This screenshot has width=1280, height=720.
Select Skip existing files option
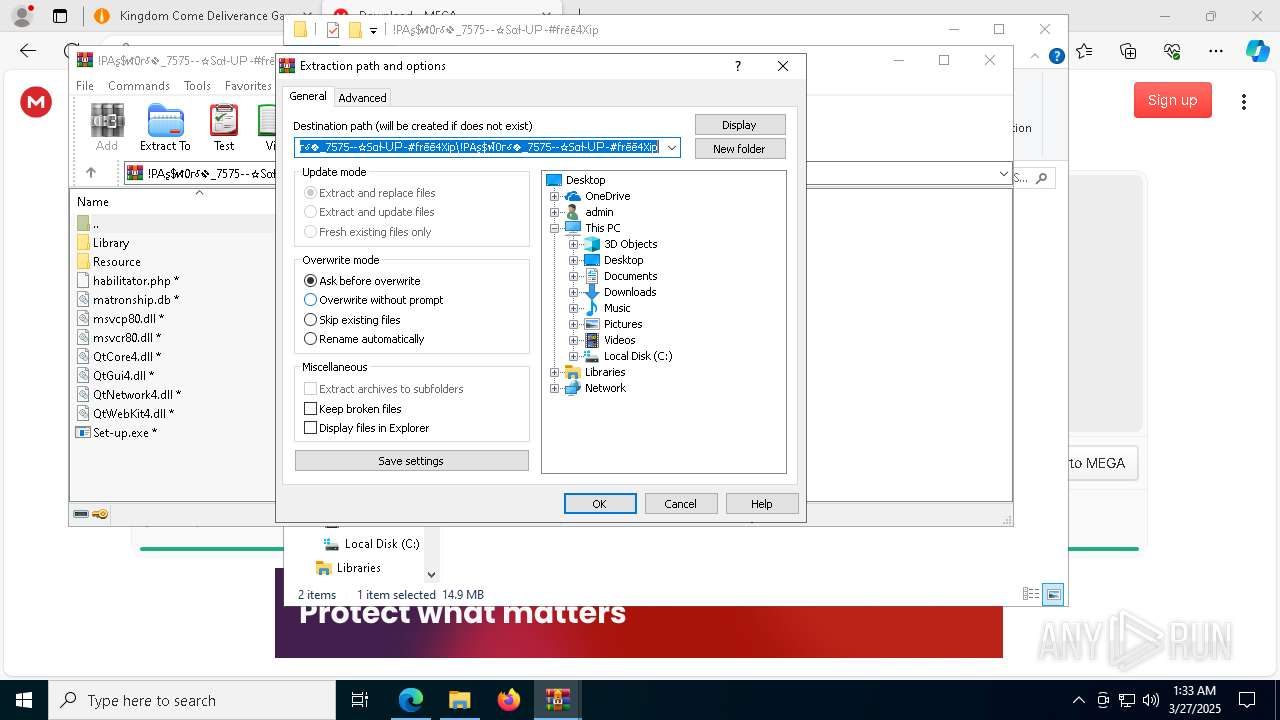tap(310, 320)
